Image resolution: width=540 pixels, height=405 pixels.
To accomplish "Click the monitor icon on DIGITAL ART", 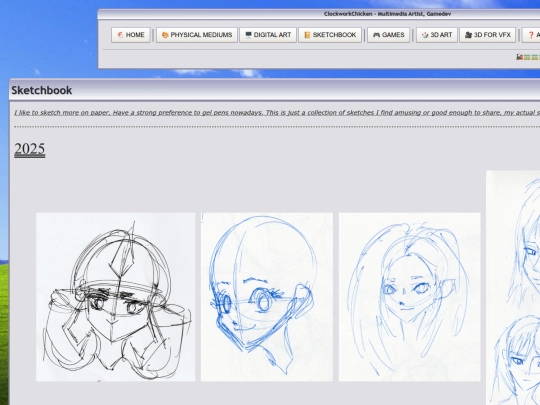I will coord(248,35).
